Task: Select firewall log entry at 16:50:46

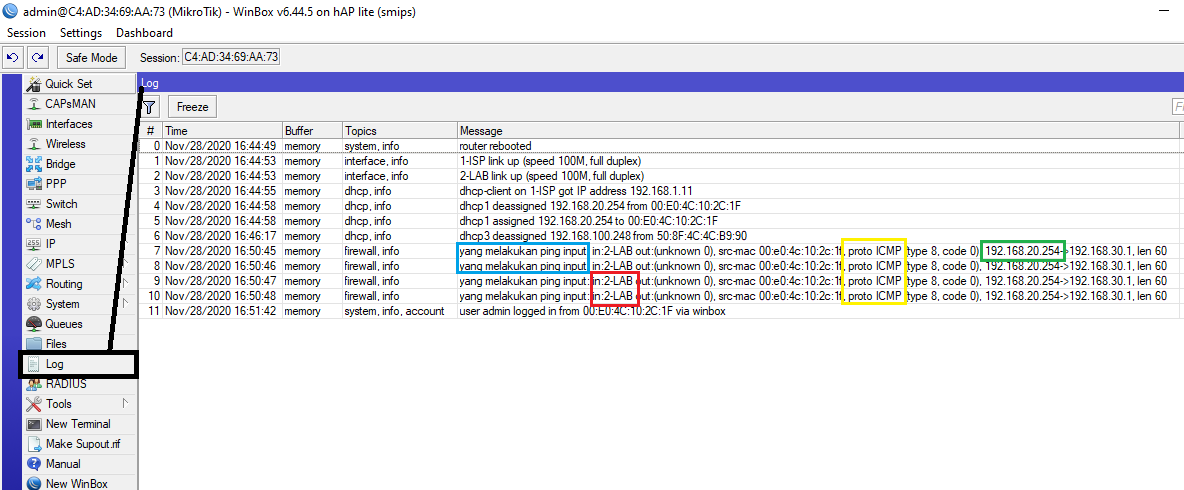Action: [x=661, y=266]
